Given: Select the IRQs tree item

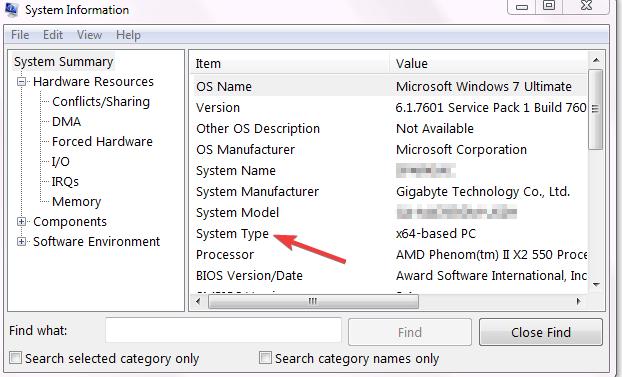Looking at the screenshot, I should click(x=65, y=182).
